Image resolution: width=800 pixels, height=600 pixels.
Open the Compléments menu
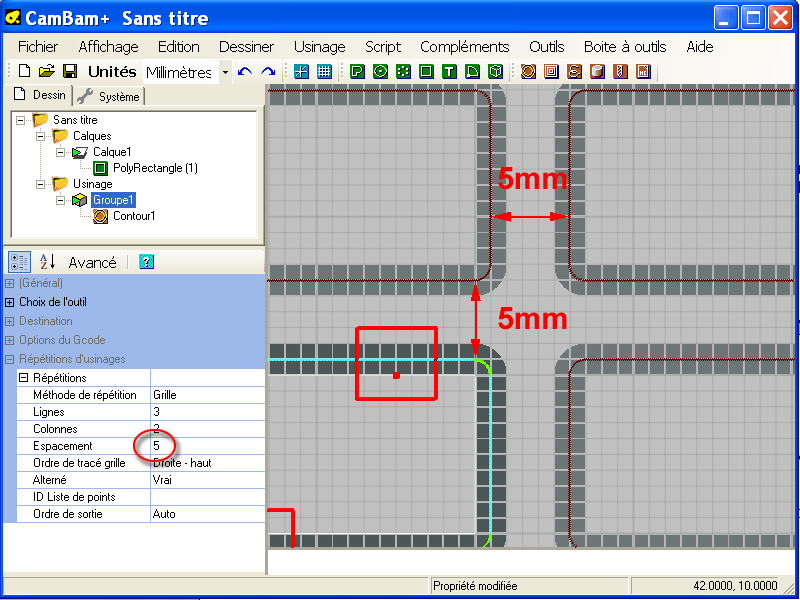coord(464,47)
